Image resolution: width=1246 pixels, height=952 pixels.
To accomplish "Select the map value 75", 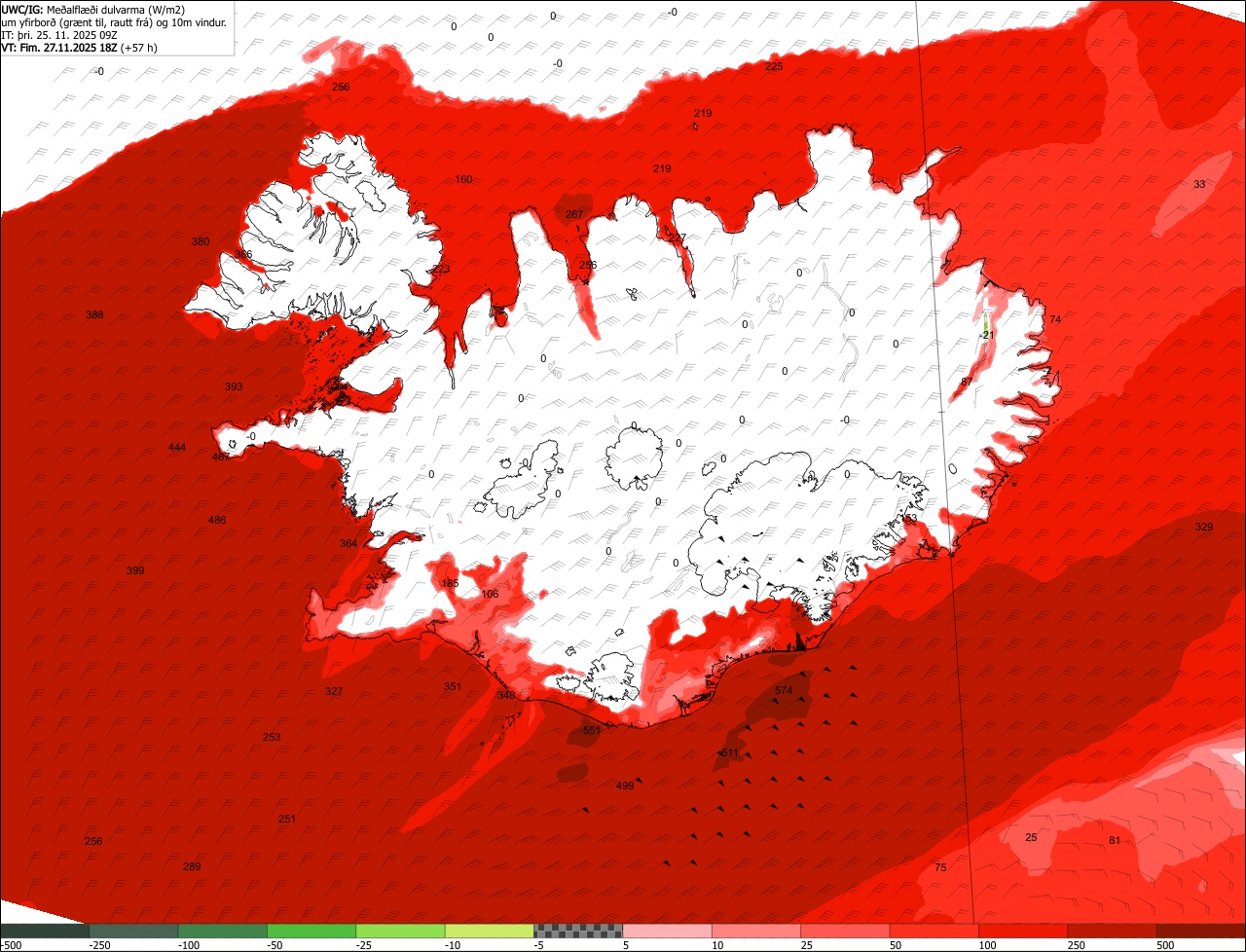I will click(940, 868).
